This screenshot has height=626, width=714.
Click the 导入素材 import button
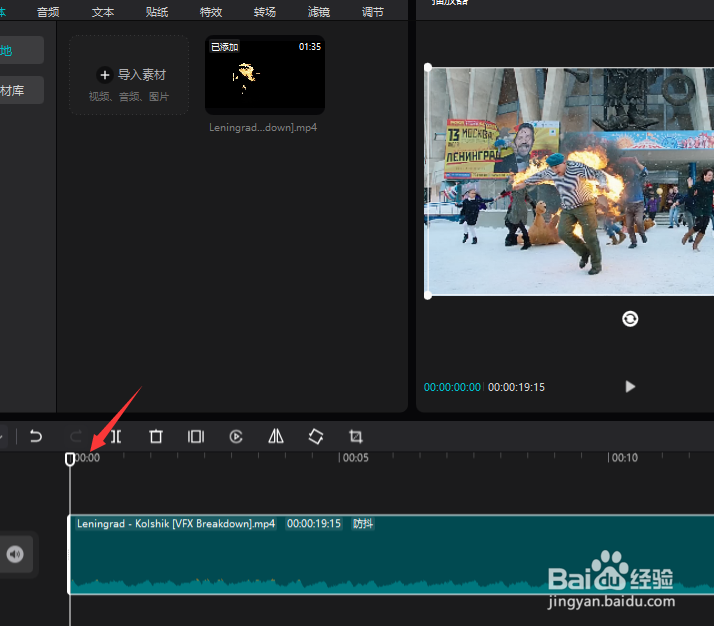click(129, 75)
